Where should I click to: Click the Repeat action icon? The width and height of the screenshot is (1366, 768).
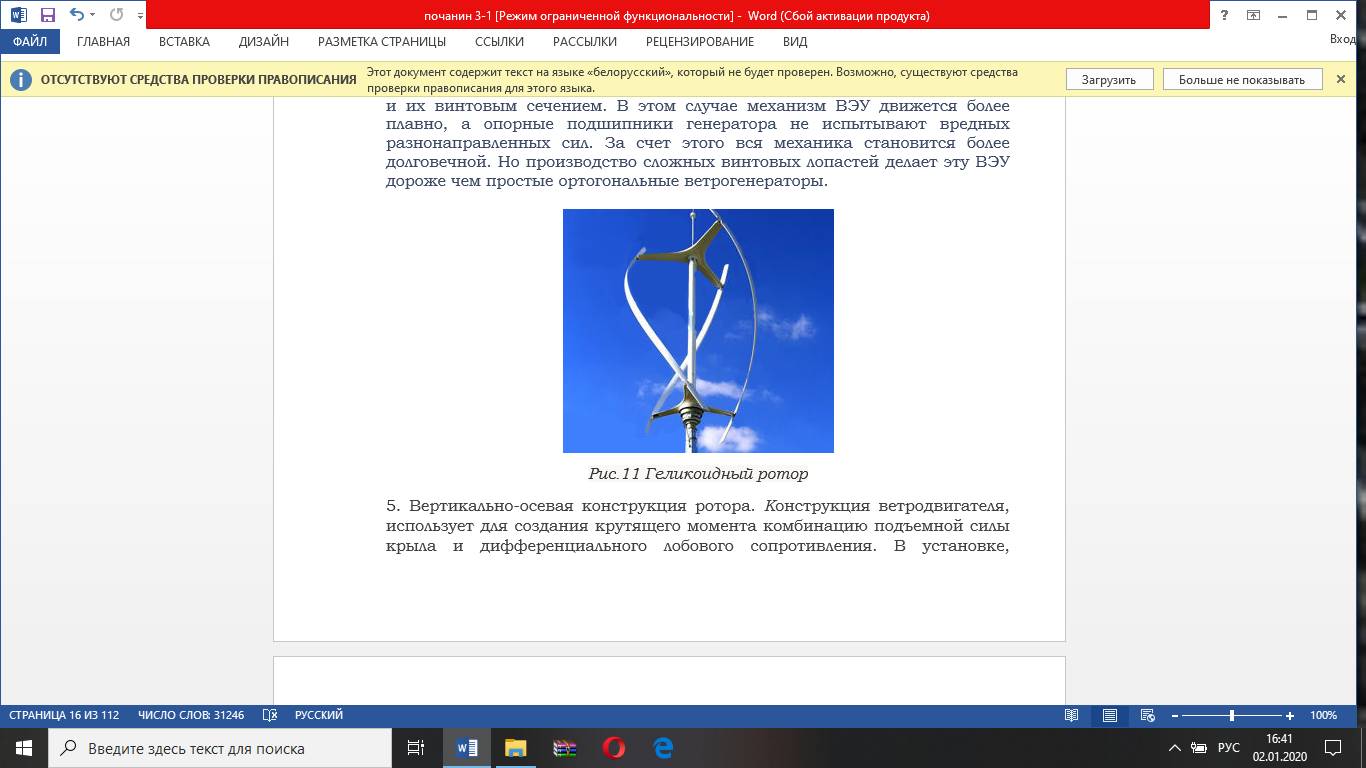point(116,15)
